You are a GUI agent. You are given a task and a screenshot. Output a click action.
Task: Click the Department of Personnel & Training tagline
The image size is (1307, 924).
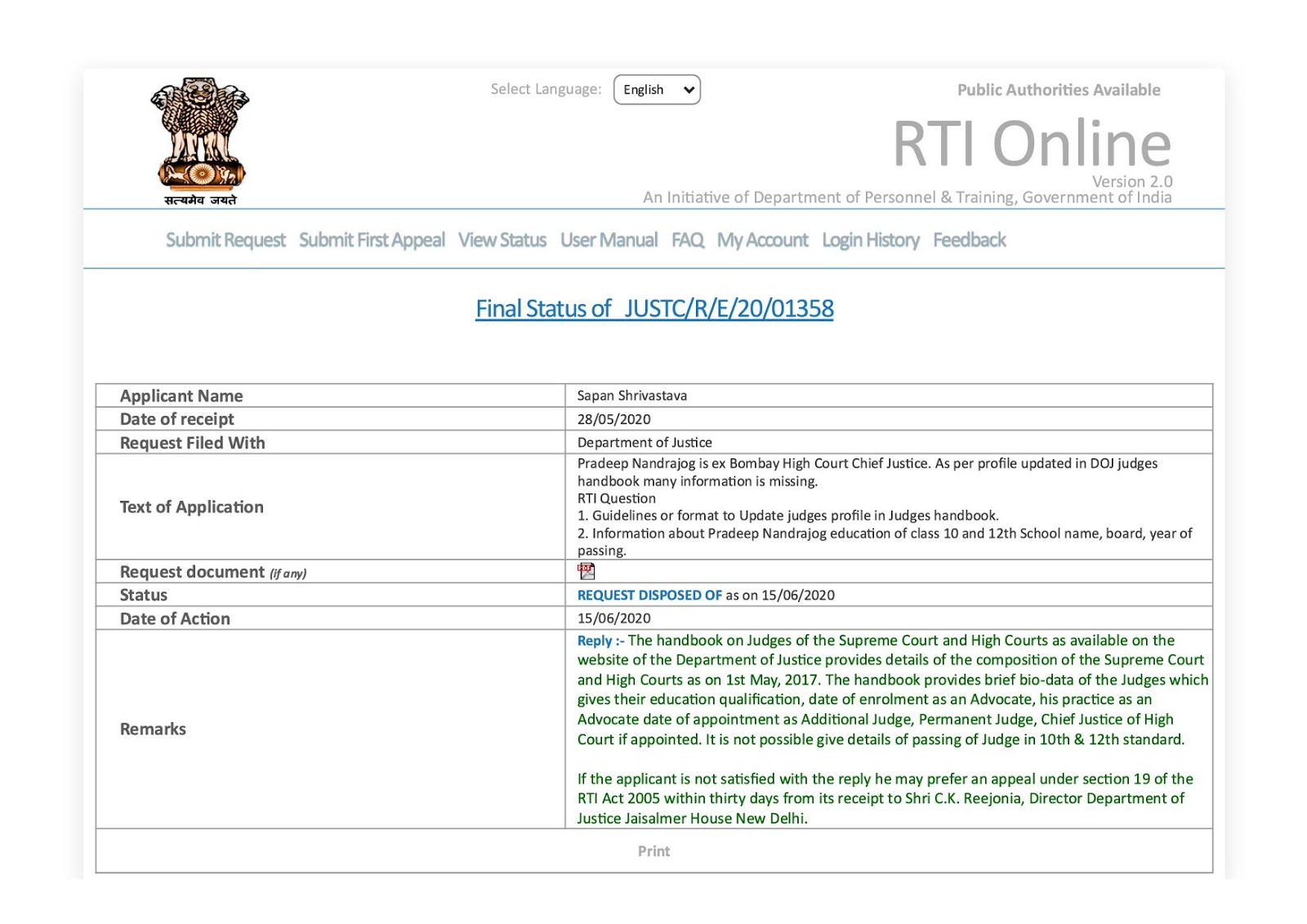pyautogui.click(x=908, y=198)
